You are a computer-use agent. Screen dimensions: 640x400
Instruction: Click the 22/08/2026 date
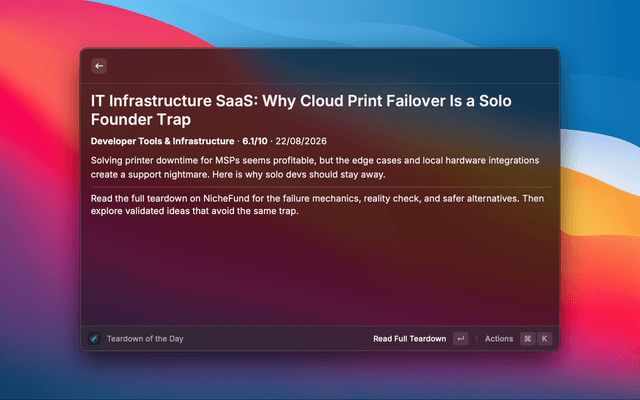301,141
